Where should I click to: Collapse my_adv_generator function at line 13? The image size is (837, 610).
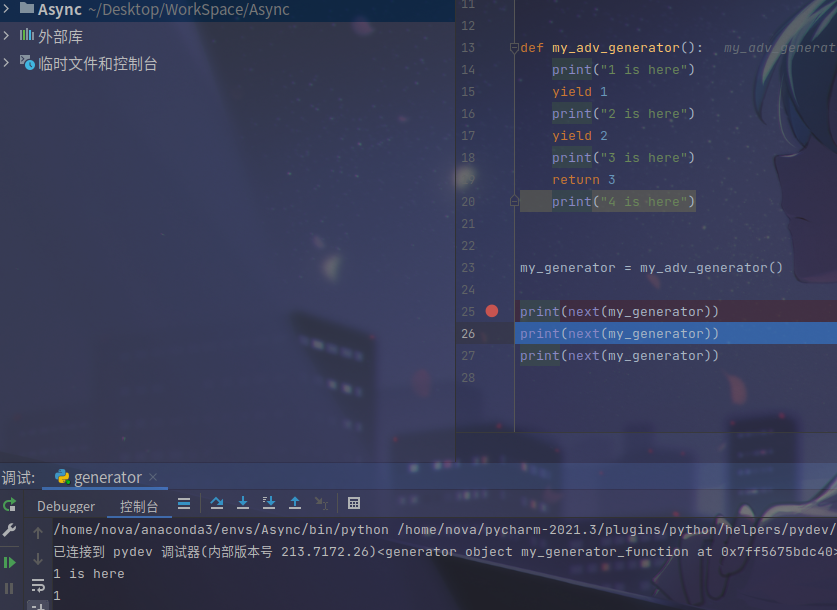coord(514,48)
